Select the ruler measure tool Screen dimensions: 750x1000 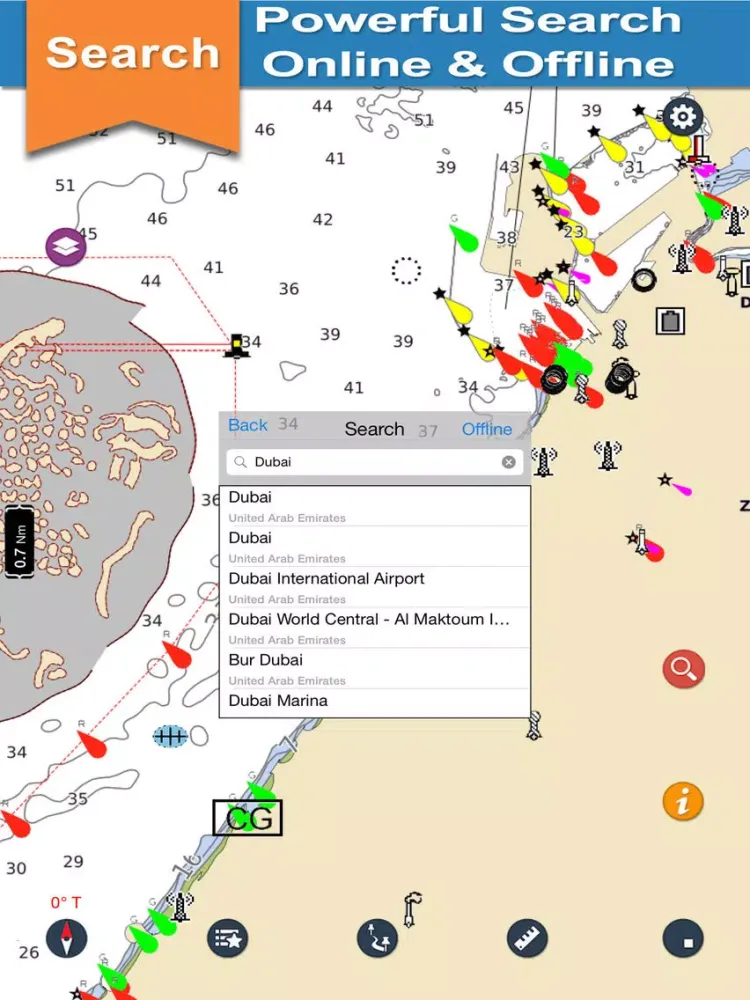[x=527, y=938]
